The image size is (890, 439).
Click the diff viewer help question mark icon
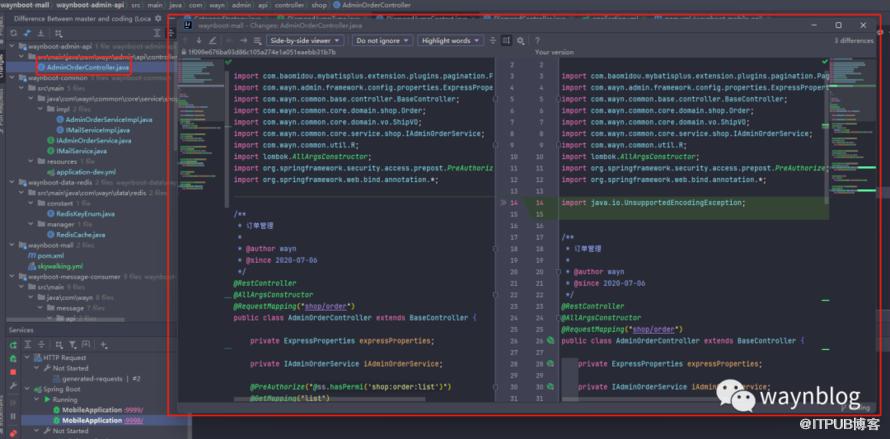pos(538,41)
